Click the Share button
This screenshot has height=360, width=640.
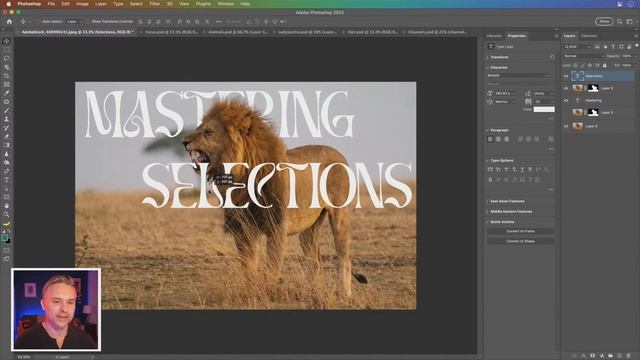click(604, 21)
